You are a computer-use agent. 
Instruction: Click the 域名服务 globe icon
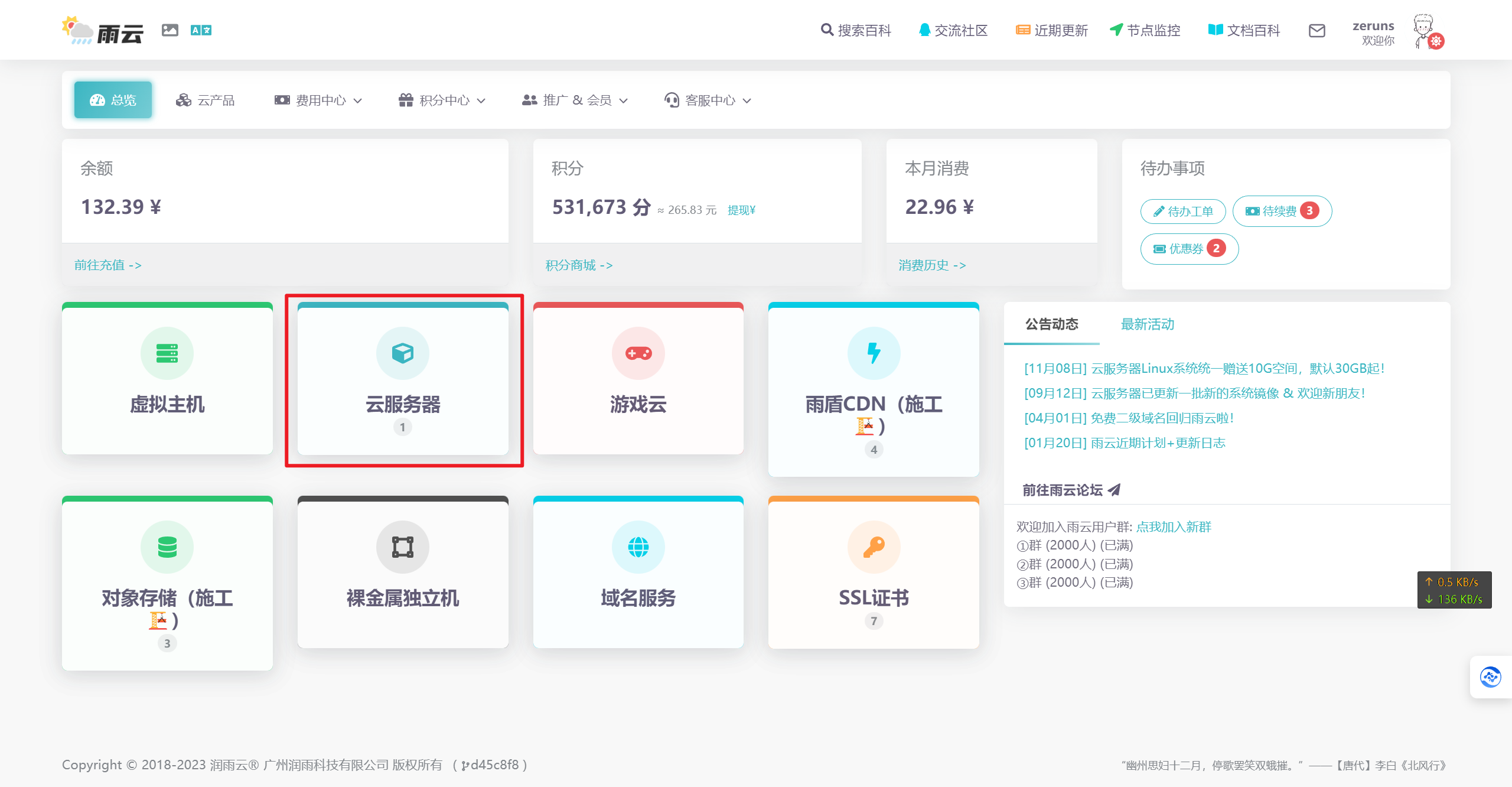pos(638,547)
